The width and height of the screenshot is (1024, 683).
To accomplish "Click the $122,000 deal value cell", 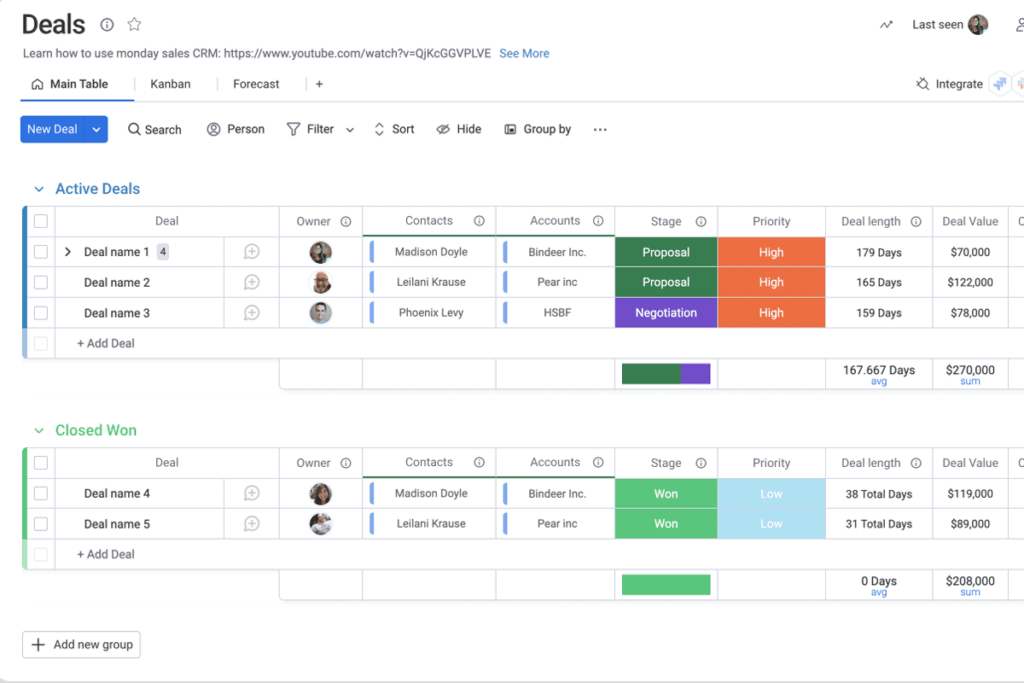I will [970, 282].
